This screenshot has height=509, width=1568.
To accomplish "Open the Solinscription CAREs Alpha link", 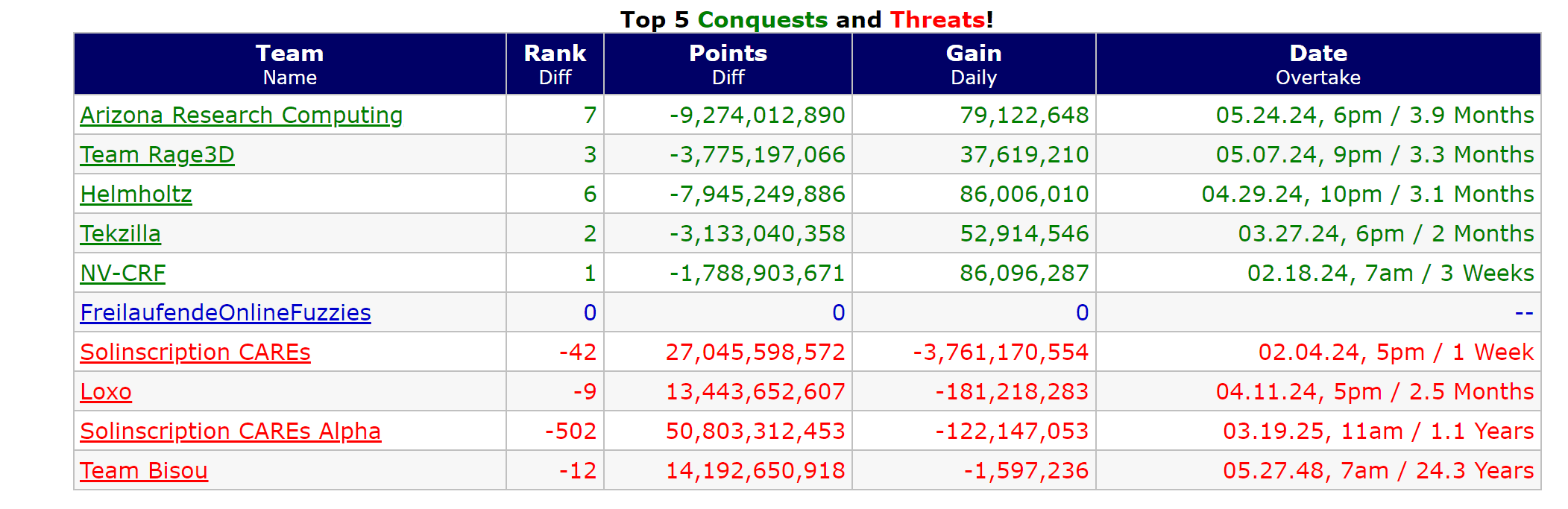I will pyautogui.click(x=230, y=431).
